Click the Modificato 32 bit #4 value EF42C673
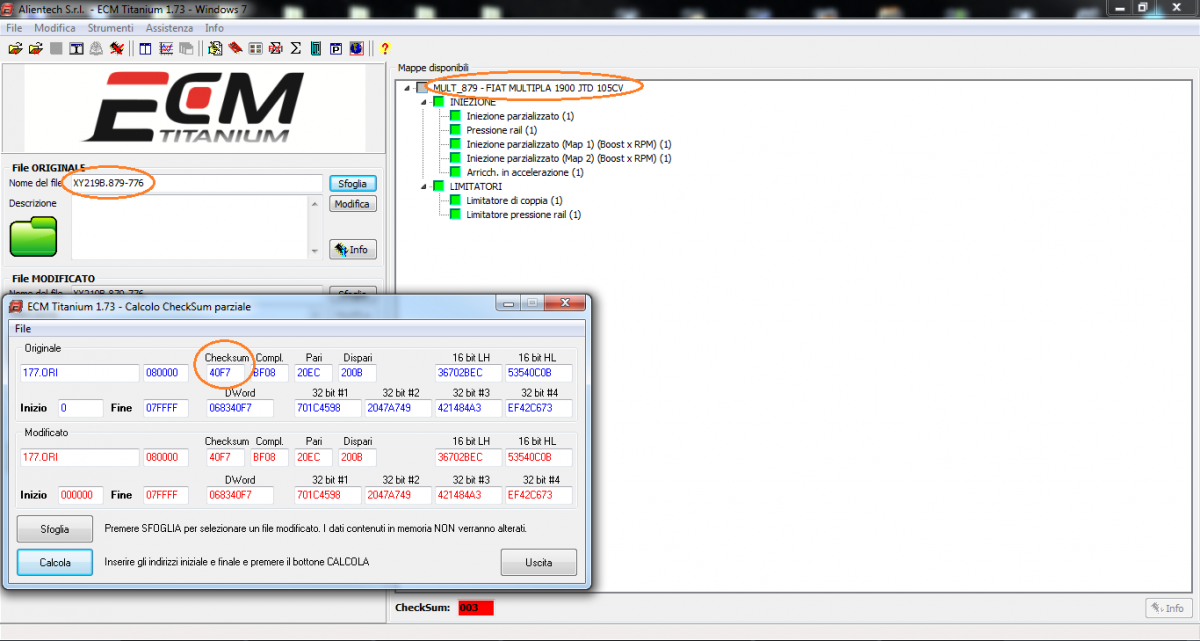The image size is (1200, 641). pos(539,495)
